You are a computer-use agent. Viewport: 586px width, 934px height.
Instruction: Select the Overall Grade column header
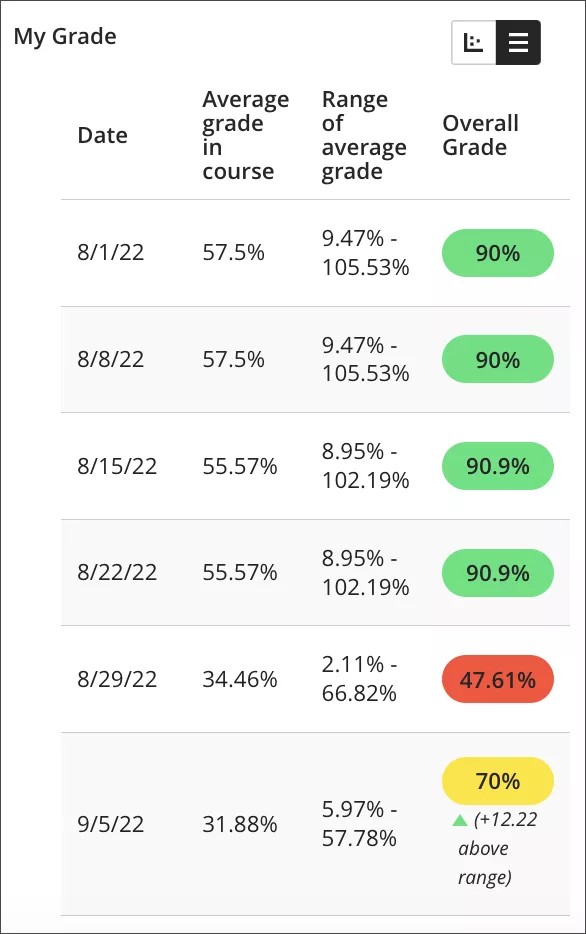pyautogui.click(x=481, y=135)
